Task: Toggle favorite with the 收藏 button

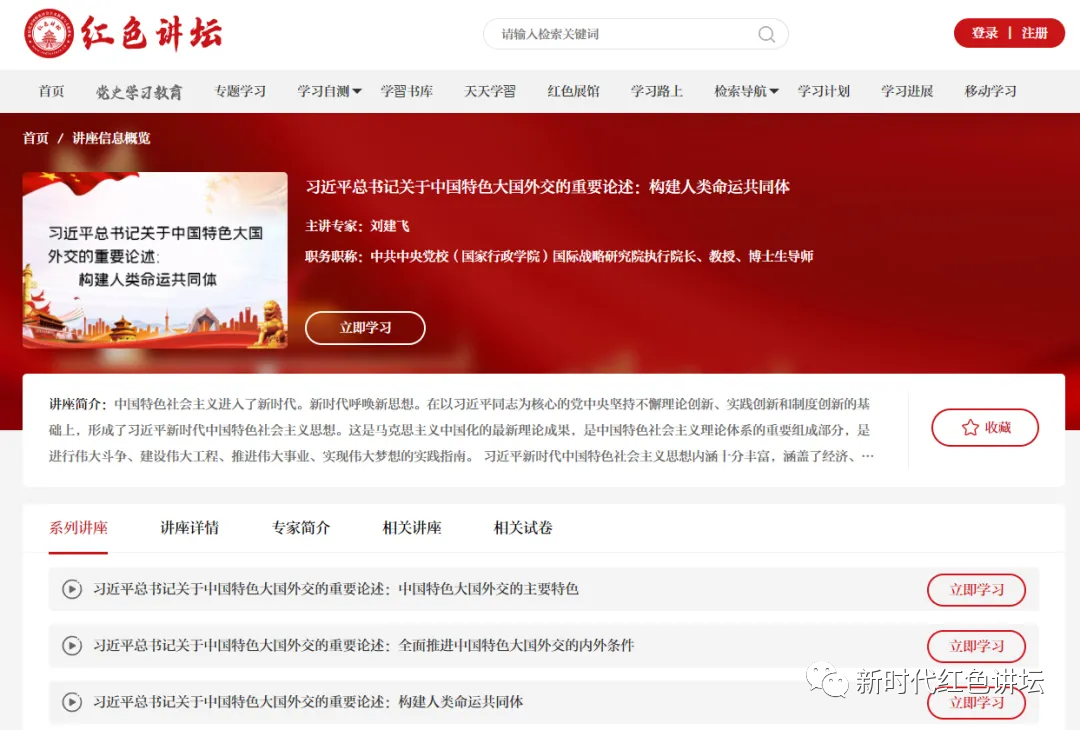Action: click(985, 426)
